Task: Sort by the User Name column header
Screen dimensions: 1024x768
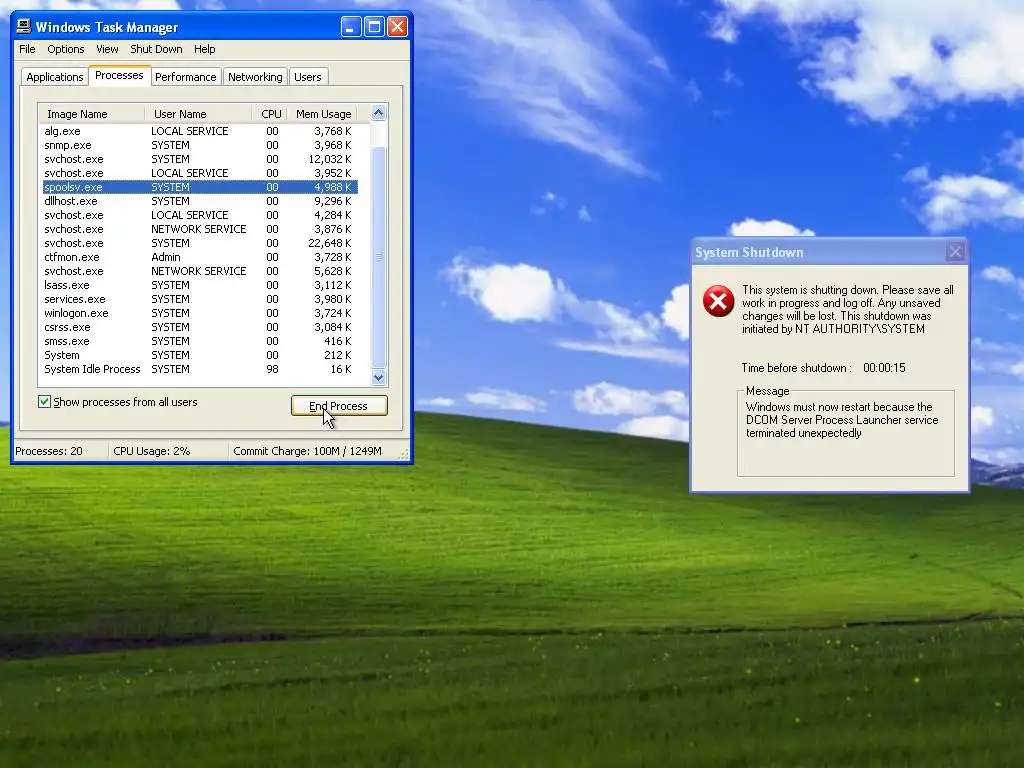Action: pos(198,114)
